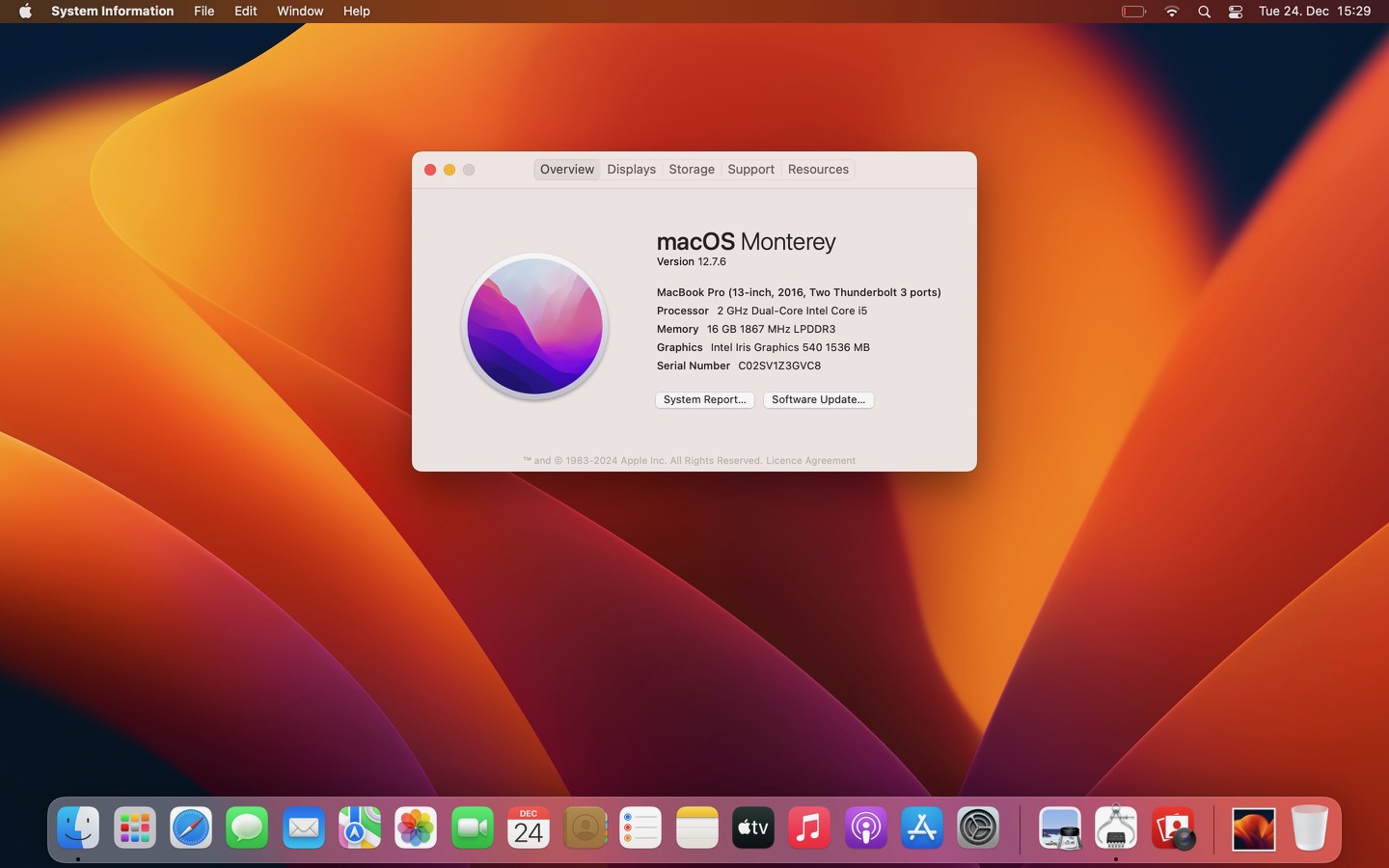The image size is (1389, 868).
Task: Minimize the window using the yellow button
Action: pos(449,170)
